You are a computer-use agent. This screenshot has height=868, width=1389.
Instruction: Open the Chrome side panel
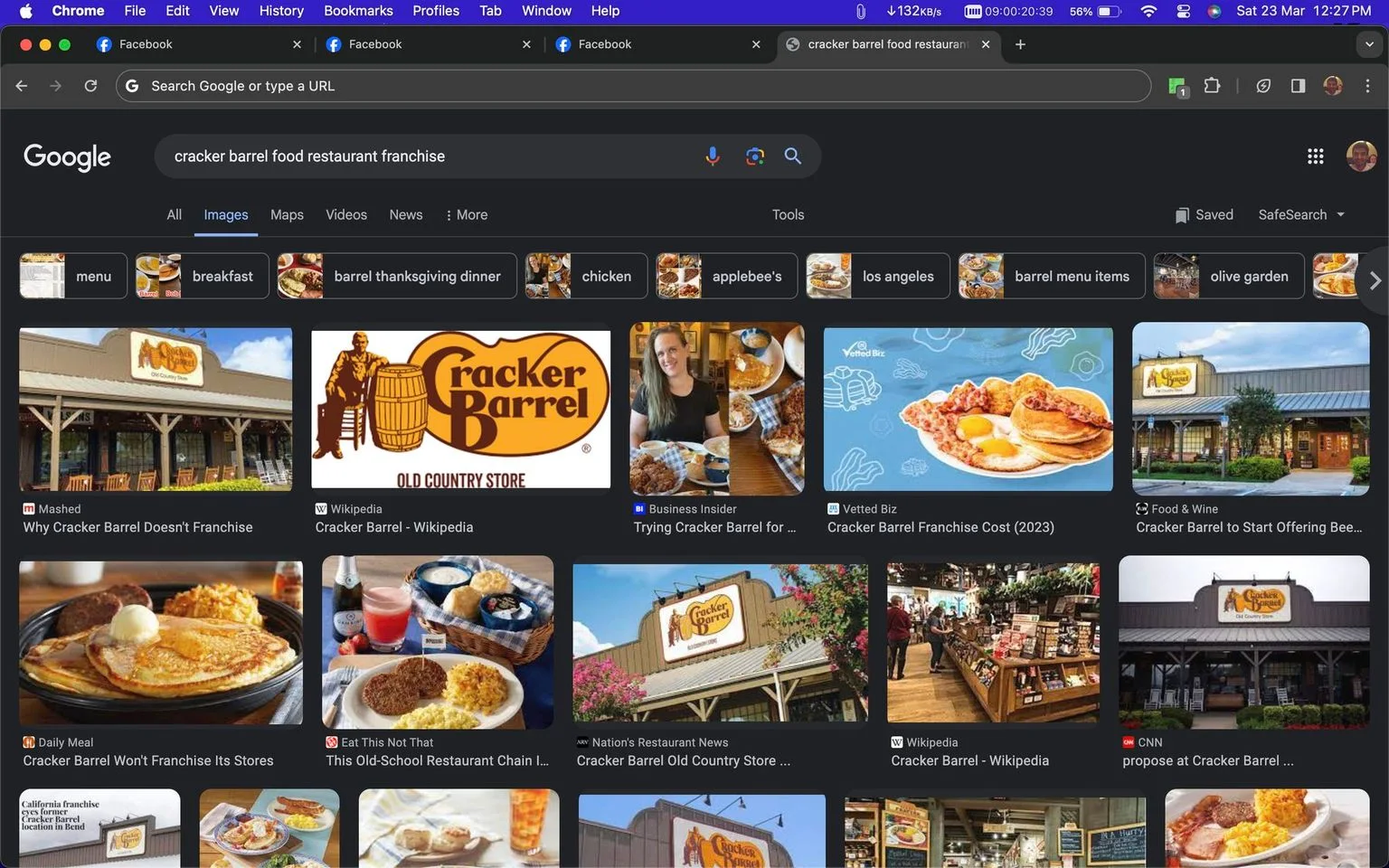tap(1298, 86)
